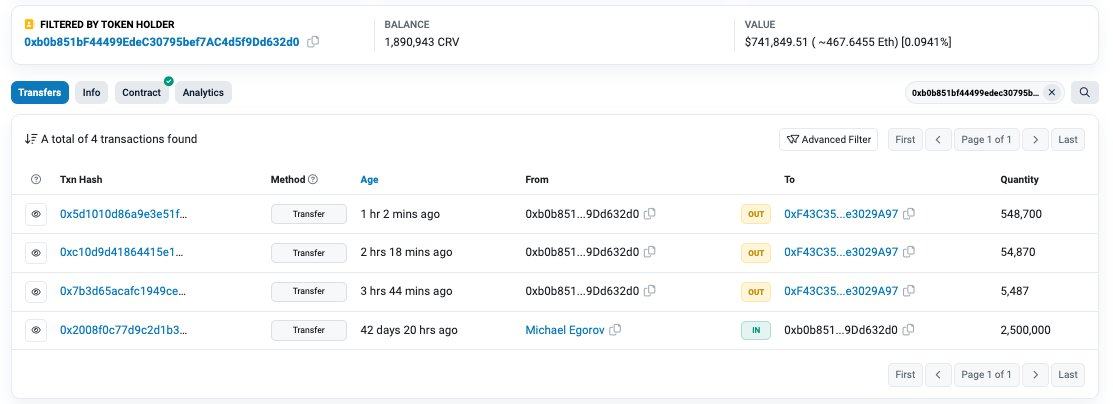Open transaction hash 0x7b3d65acafc1949ce

[124, 291]
